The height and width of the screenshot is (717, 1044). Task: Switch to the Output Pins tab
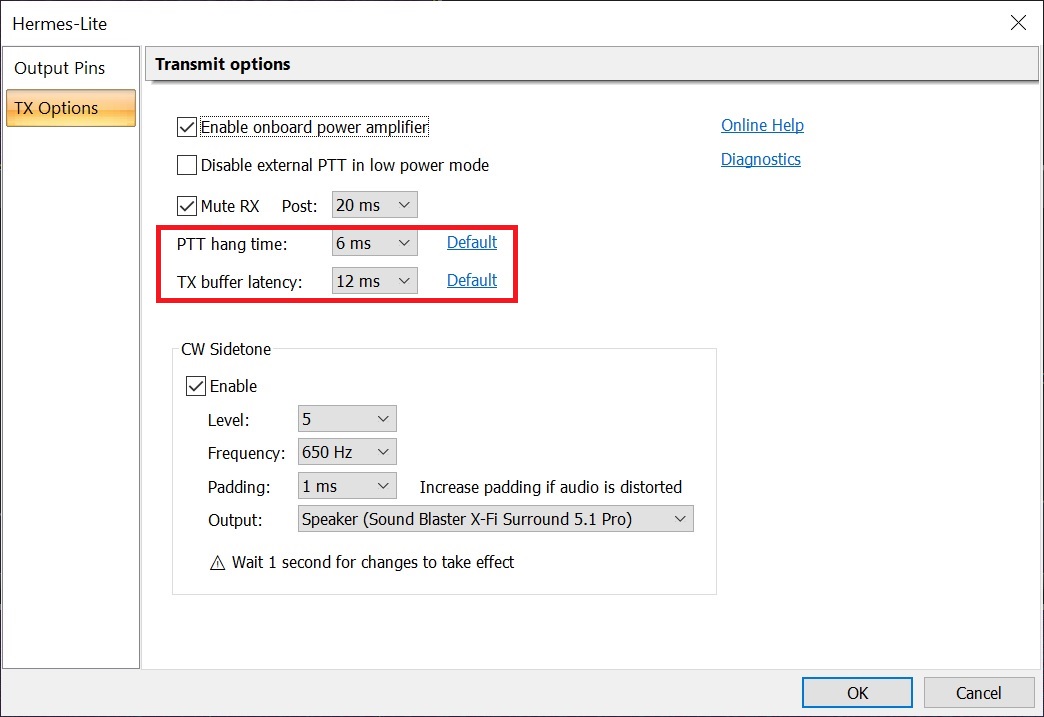60,69
